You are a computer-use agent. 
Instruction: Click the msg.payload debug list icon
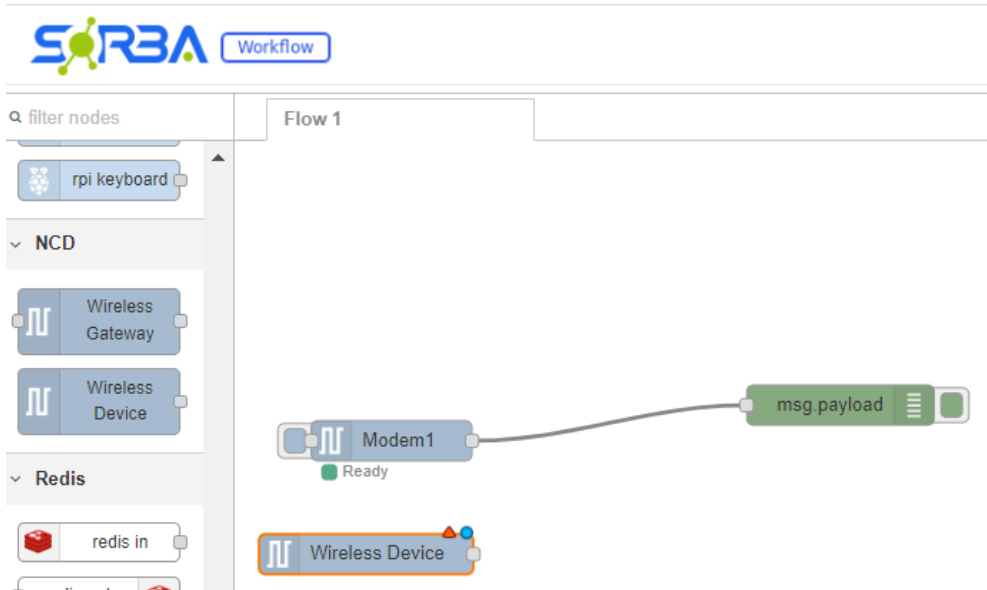point(913,405)
